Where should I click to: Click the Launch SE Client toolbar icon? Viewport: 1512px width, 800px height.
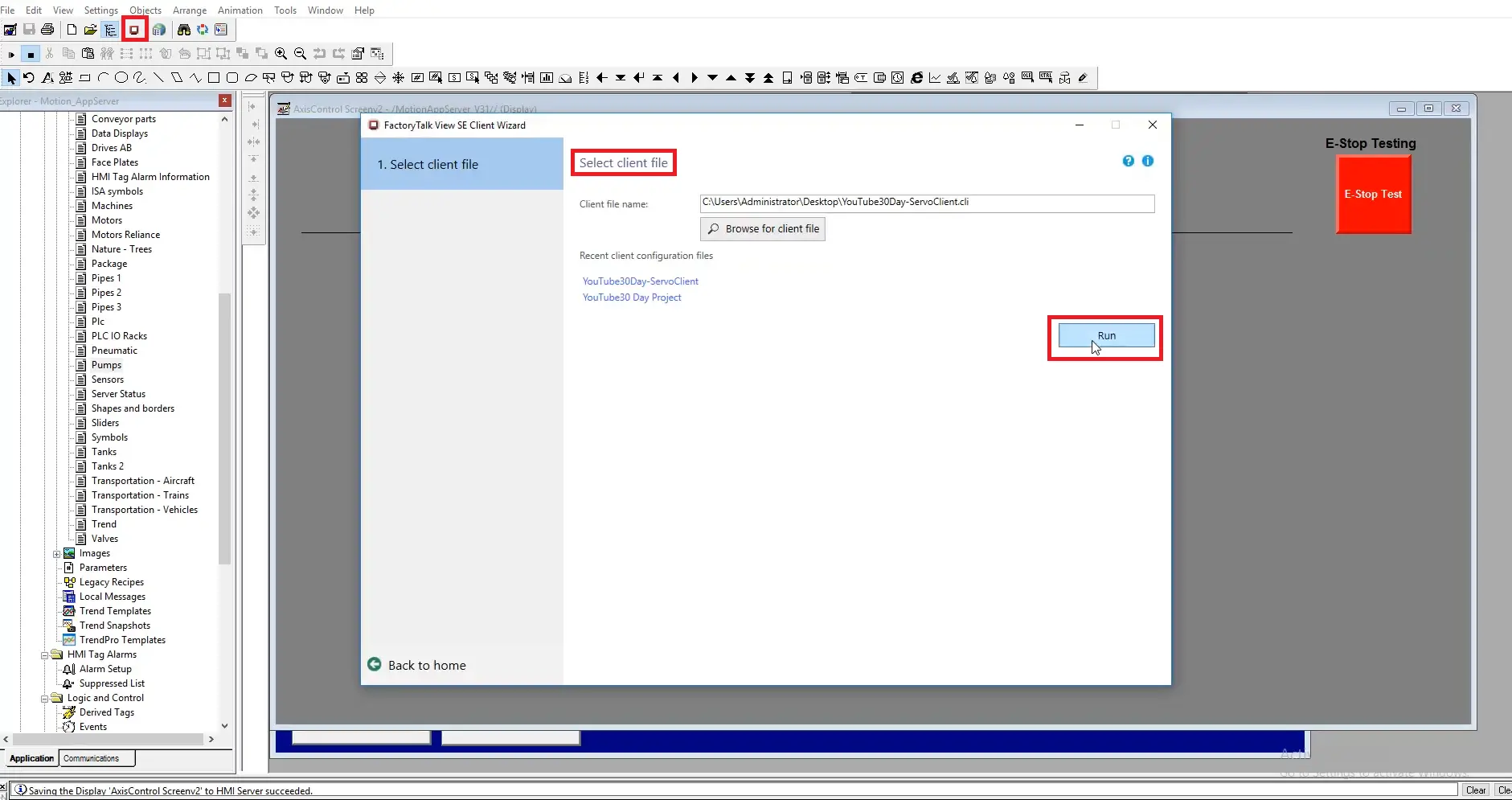pos(134,30)
